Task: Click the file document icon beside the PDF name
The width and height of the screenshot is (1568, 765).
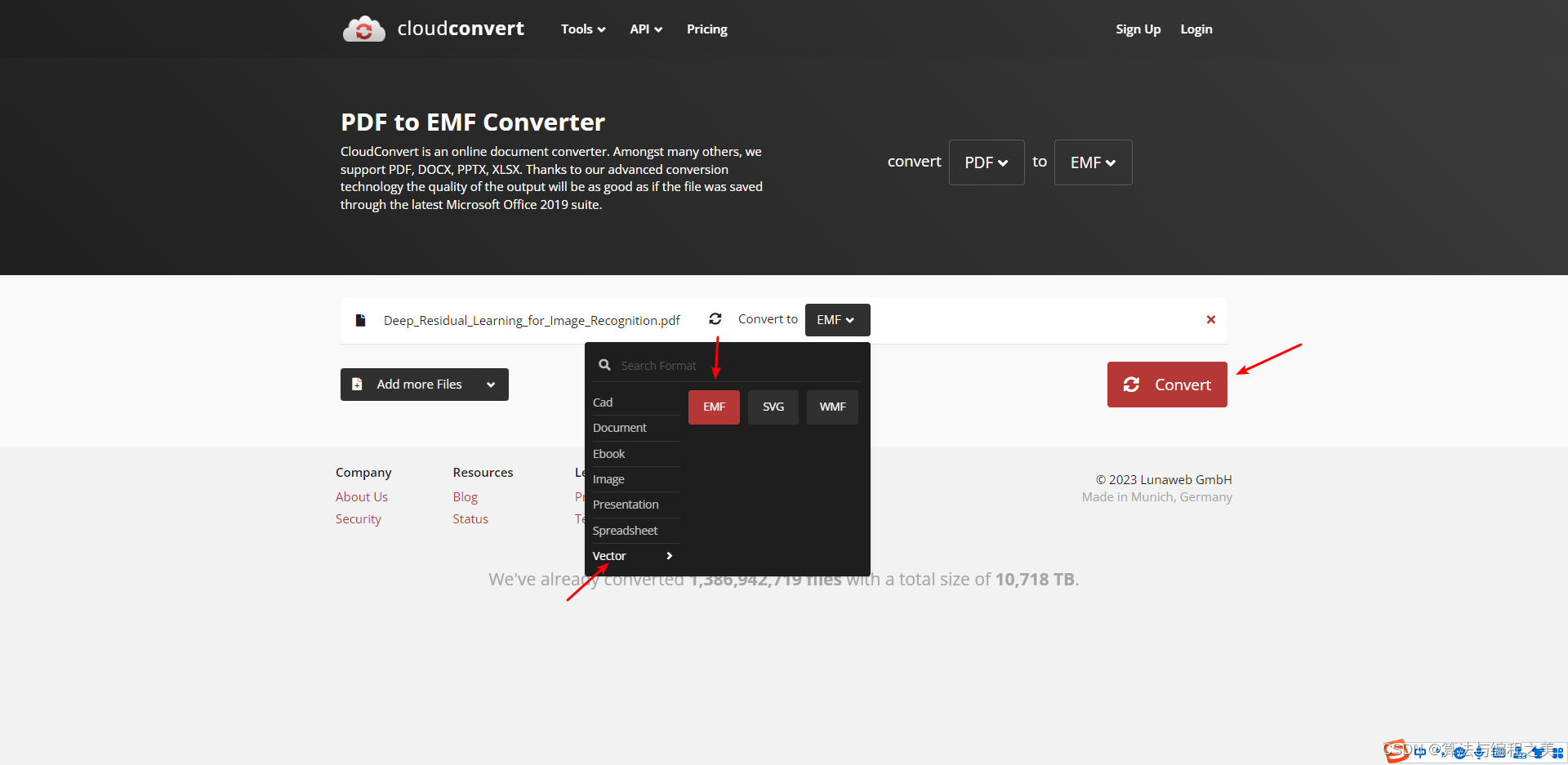Action: click(360, 320)
